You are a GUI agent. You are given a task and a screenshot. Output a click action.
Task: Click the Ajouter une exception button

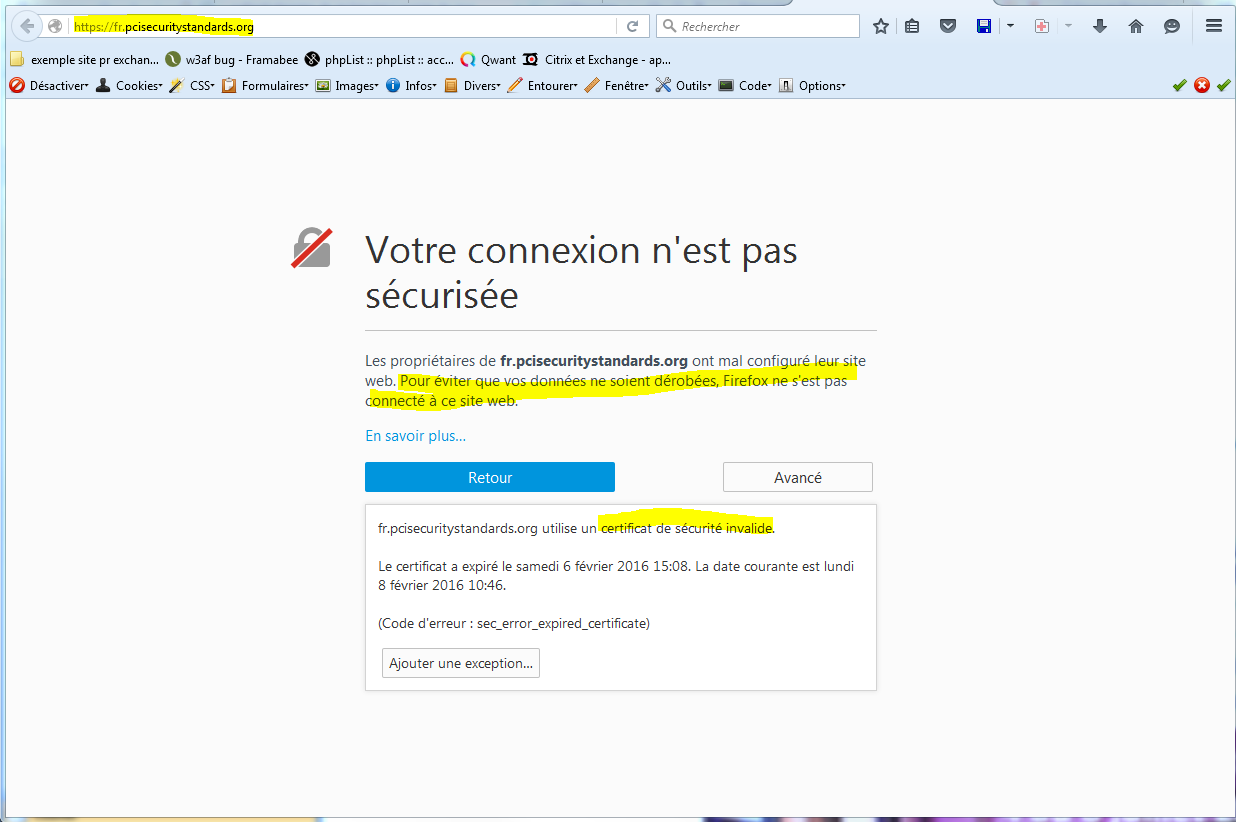pos(461,663)
